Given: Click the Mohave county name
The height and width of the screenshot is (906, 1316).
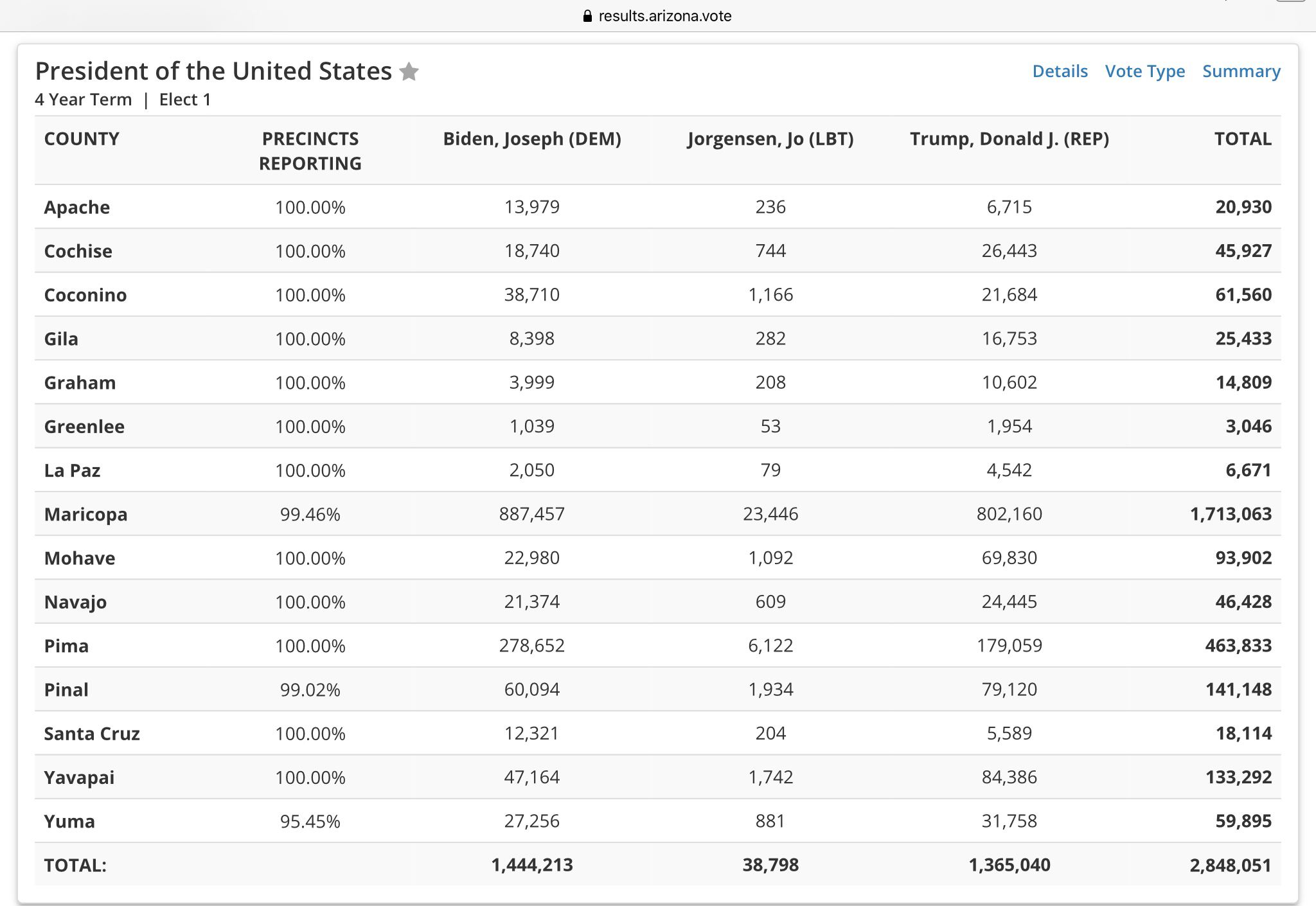Looking at the screenshot, I should coord(79,558).
